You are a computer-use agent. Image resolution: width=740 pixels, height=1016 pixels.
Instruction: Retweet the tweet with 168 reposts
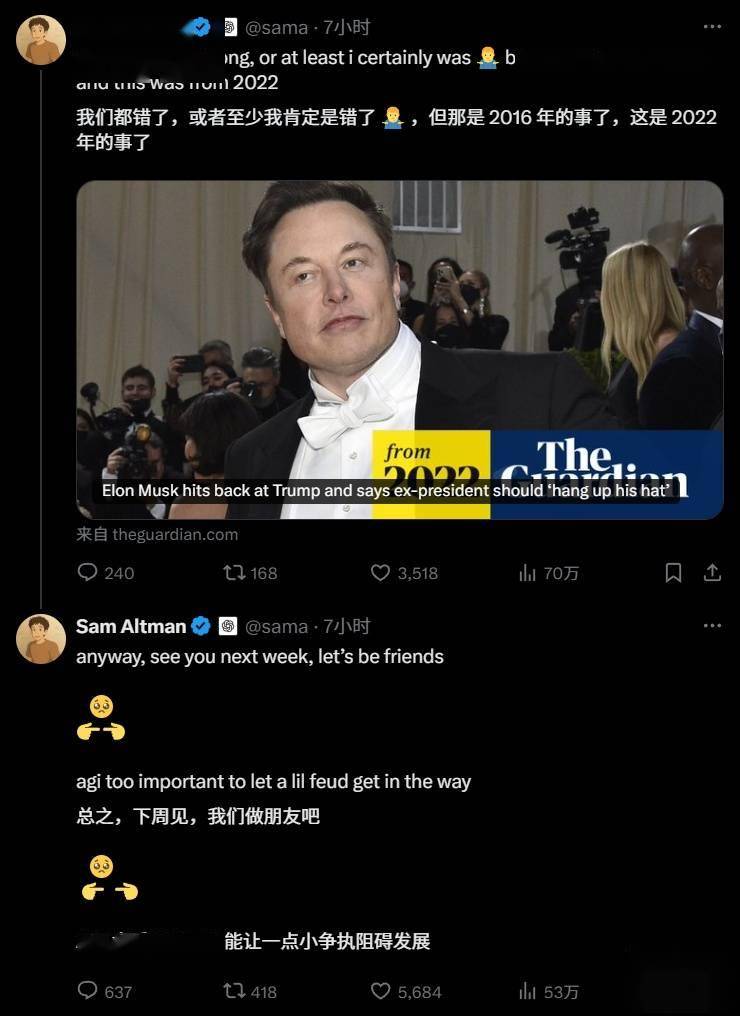(250, 573)
